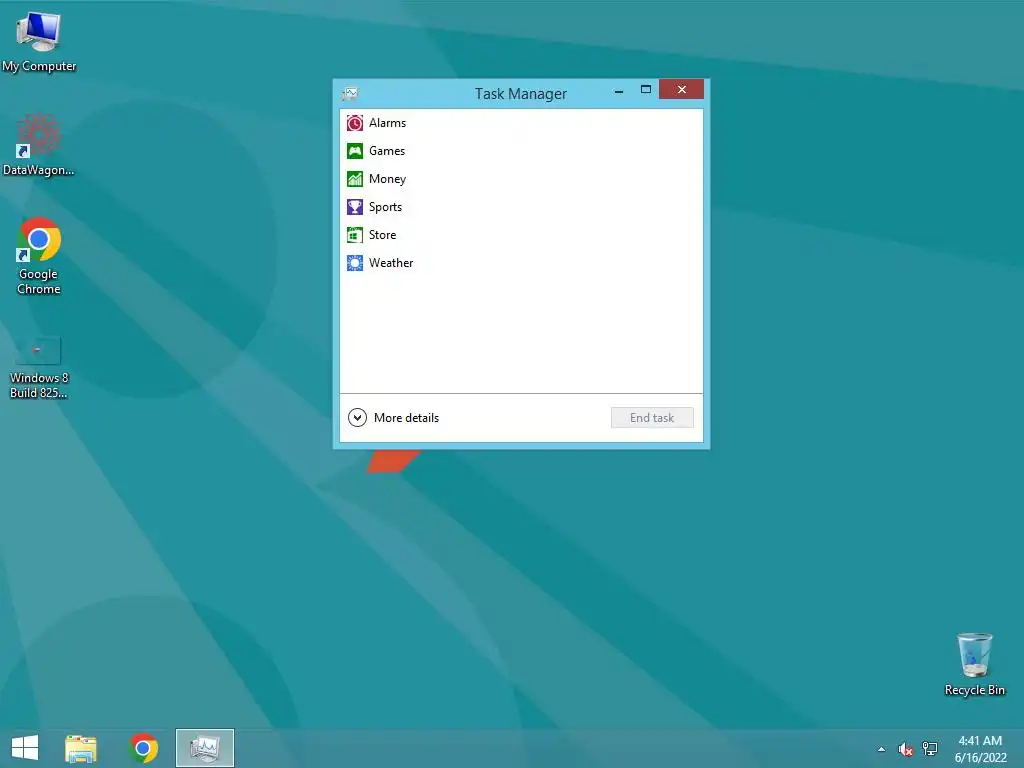Open the muted volume tray icon
Image resolution: width=1024 pixels, height=768 pixels.
click(905, 749)
